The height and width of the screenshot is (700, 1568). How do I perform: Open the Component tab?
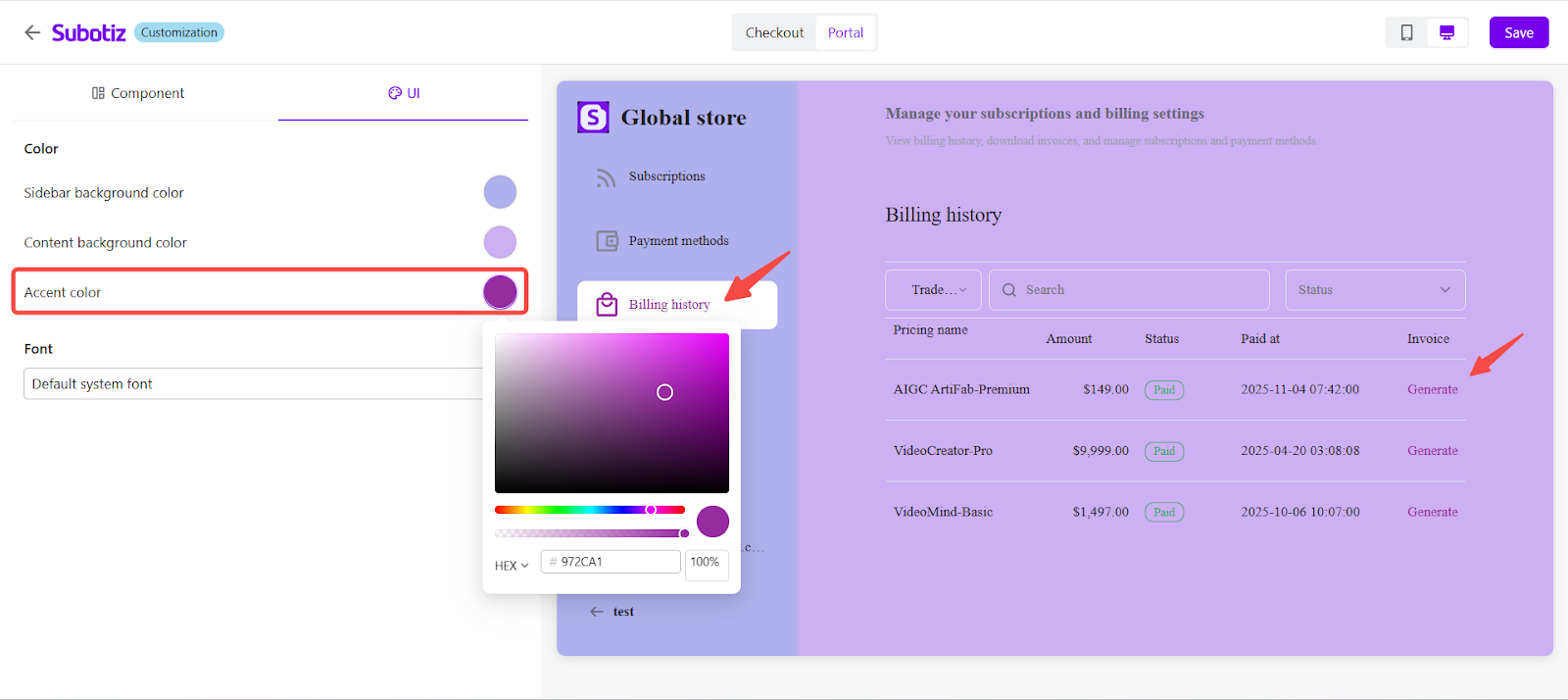[x=138, y=93]
